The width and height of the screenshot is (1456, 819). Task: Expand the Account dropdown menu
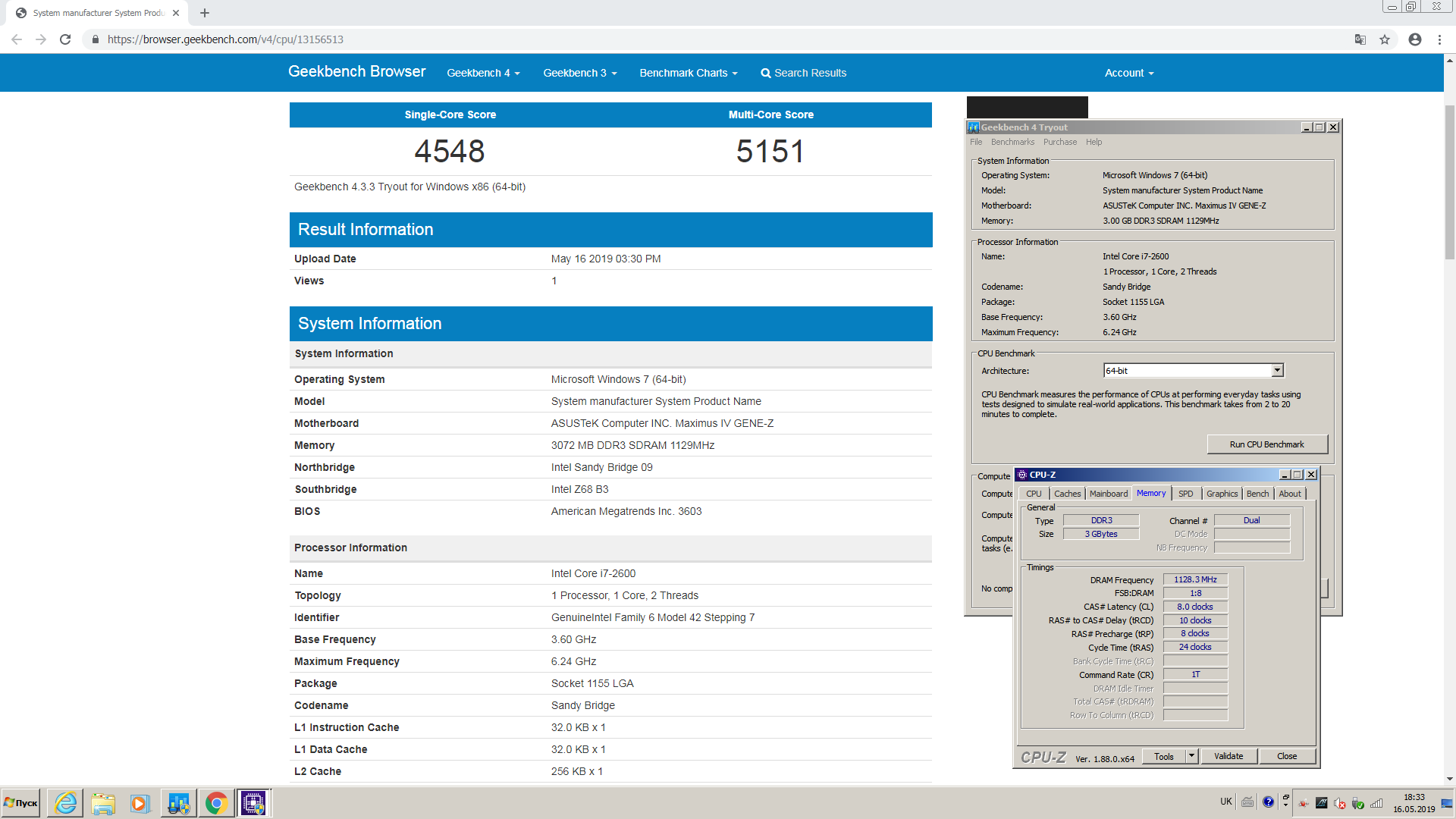pos(1129,73)
